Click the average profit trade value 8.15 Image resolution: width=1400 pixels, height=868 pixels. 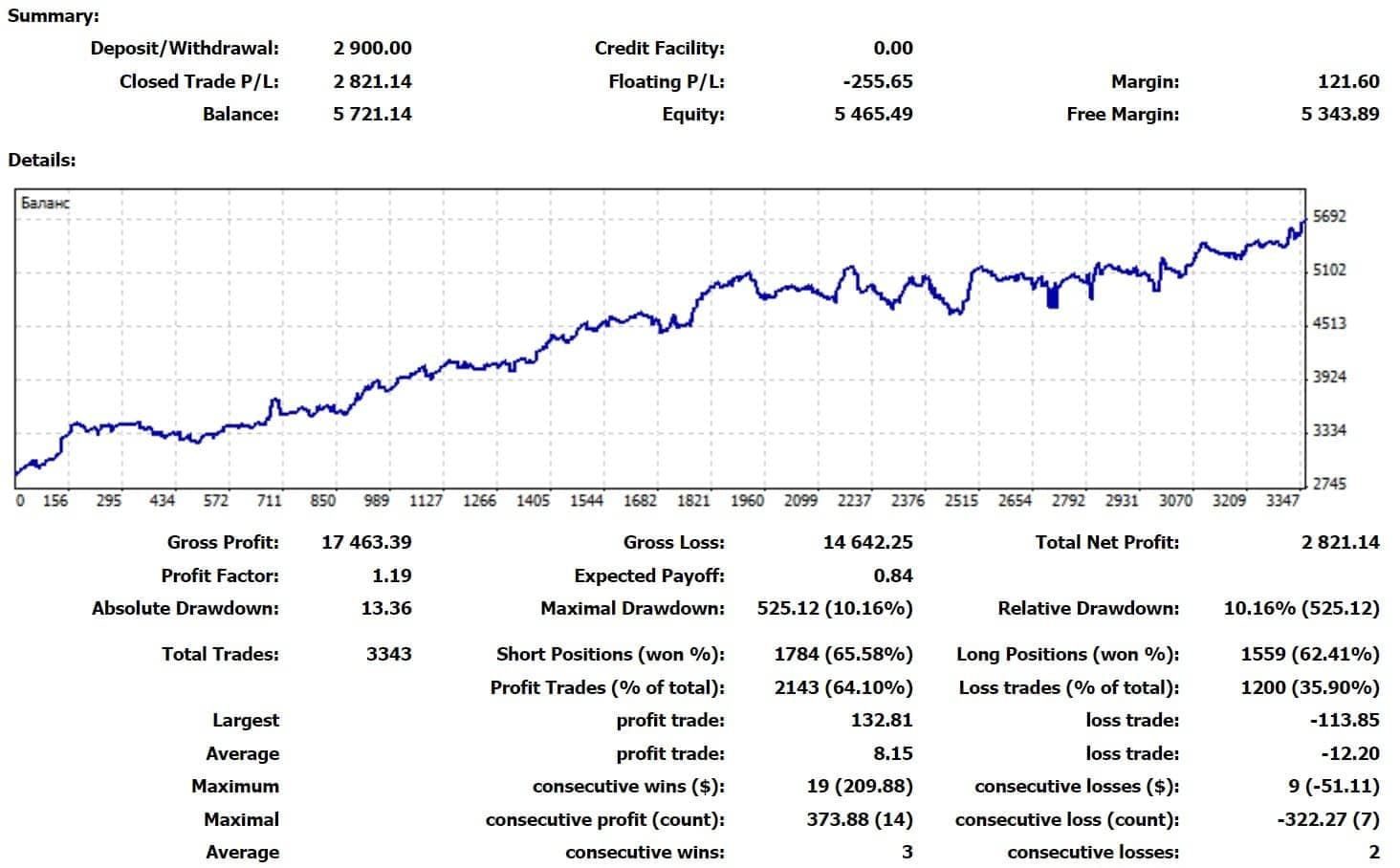(893, 753)
